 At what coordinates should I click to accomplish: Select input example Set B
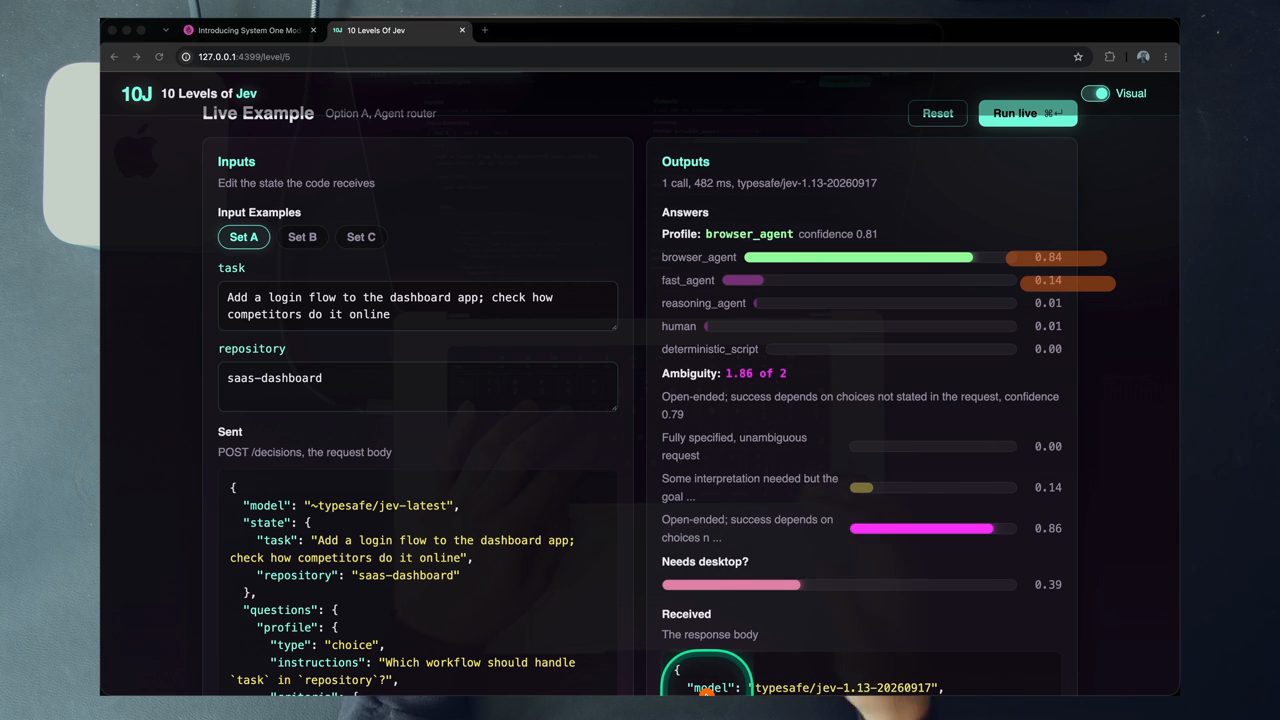coord(302,237)
